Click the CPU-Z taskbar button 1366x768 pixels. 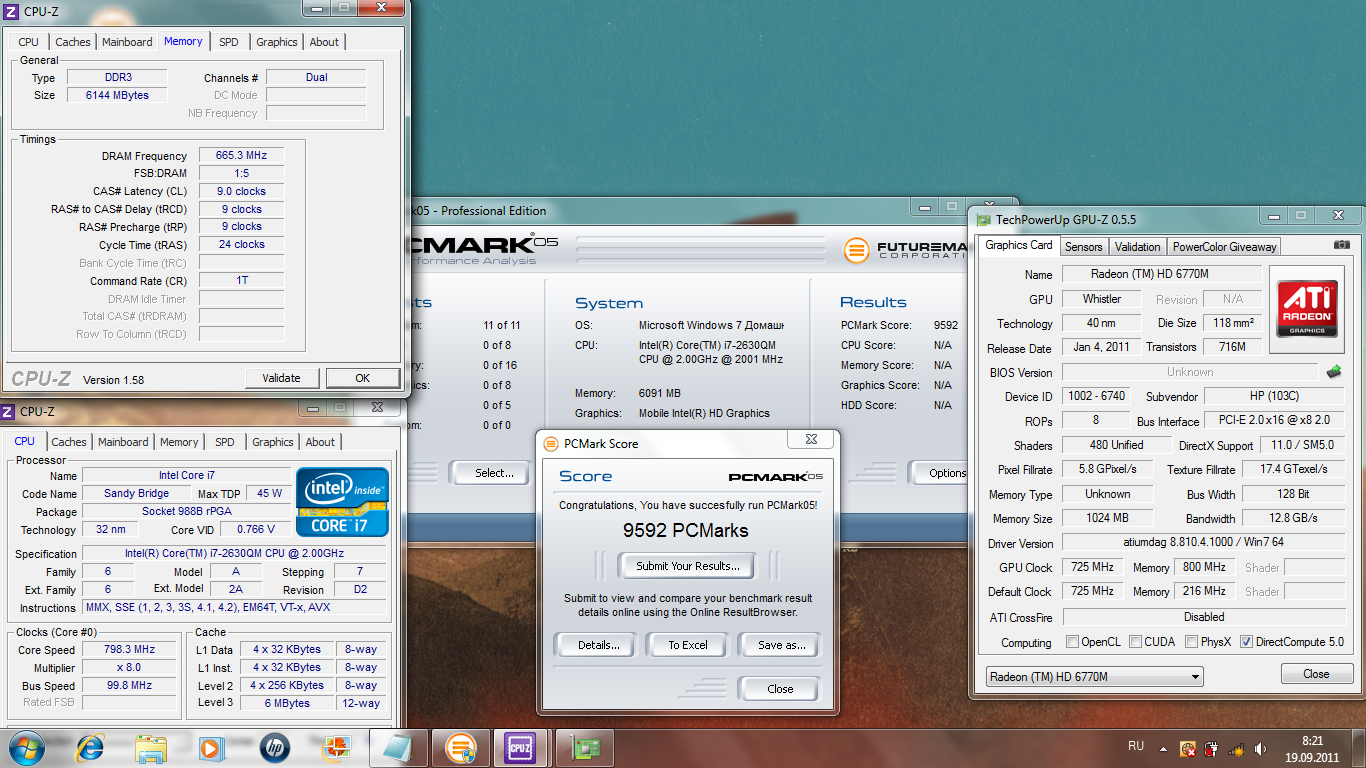[520, 747]
